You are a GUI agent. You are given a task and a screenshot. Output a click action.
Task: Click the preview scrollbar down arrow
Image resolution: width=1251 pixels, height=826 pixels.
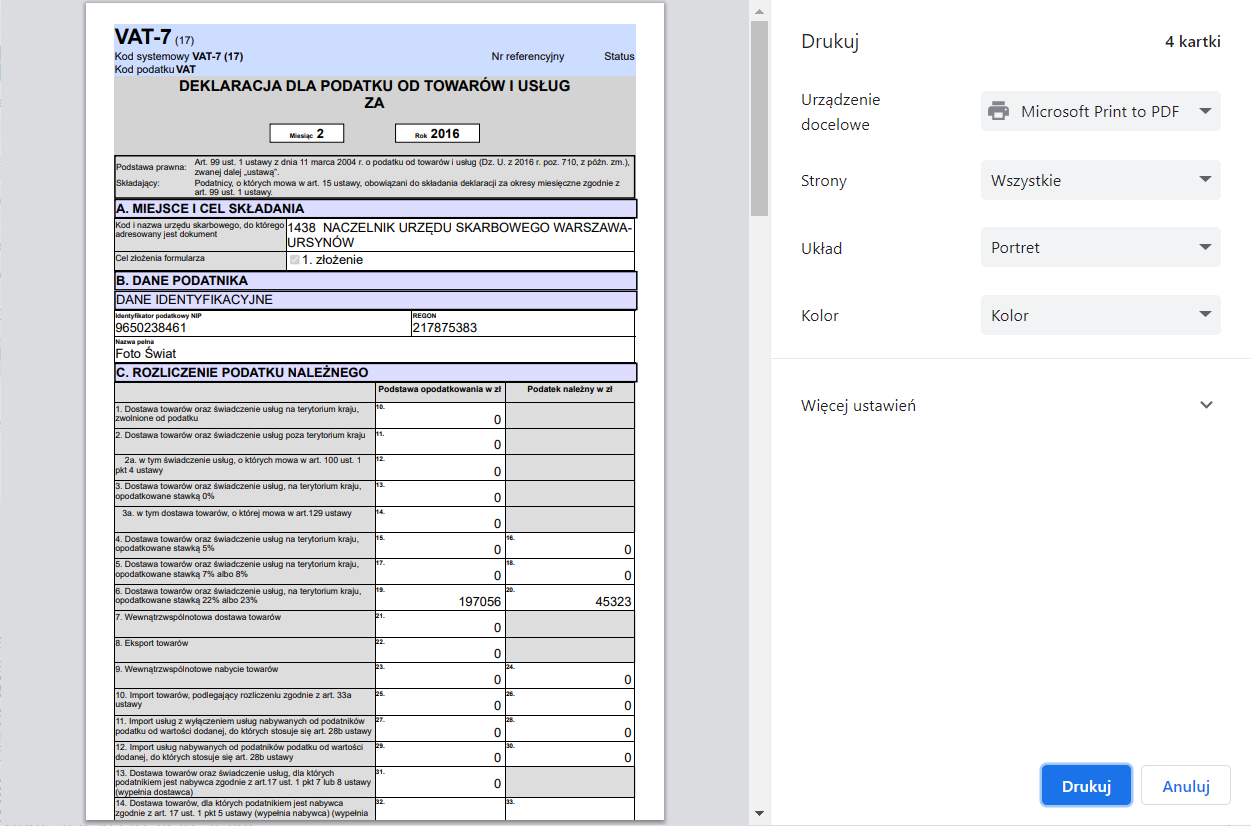[759, 813]
